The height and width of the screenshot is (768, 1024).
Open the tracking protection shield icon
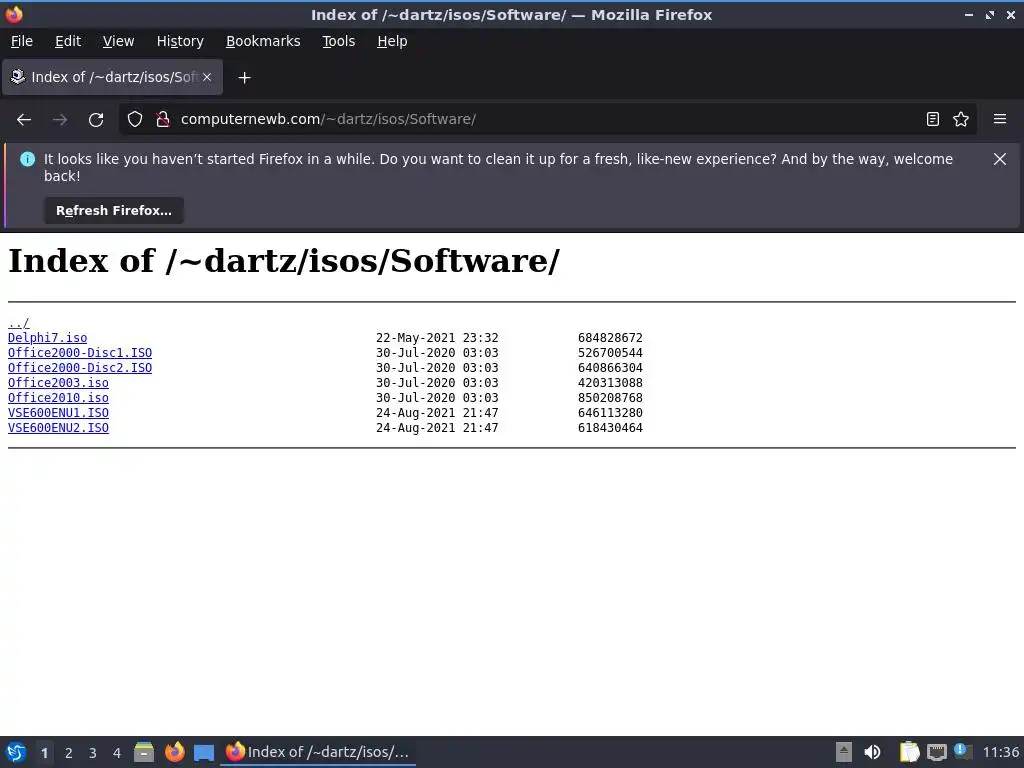pos(135,120)
